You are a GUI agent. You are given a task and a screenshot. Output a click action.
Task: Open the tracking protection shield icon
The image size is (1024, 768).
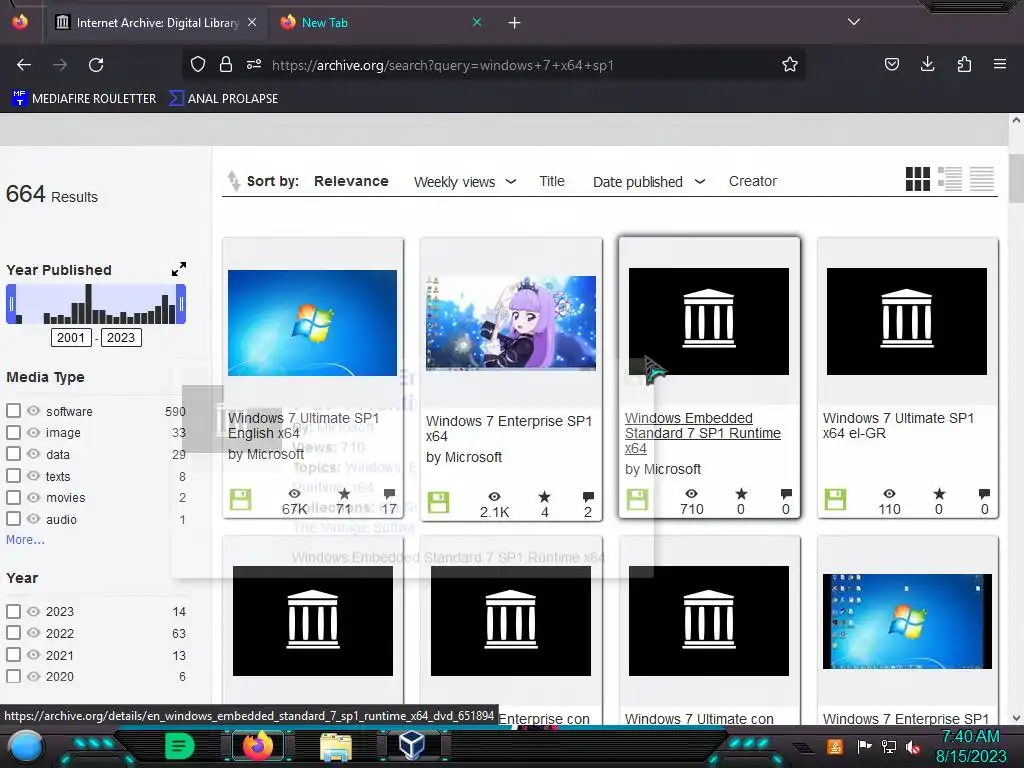point(198,64)
